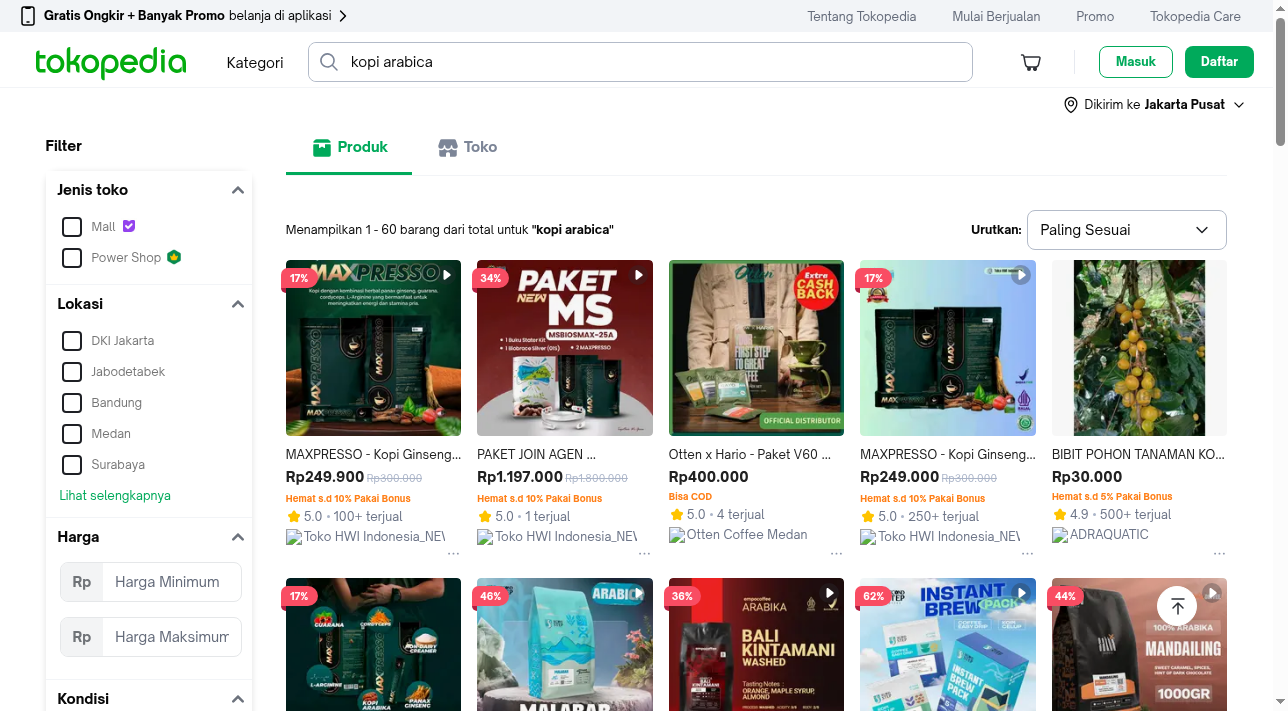Check the Power Shop checkbox
This screenshot has width=1288, height=711.
pos(72,258)
